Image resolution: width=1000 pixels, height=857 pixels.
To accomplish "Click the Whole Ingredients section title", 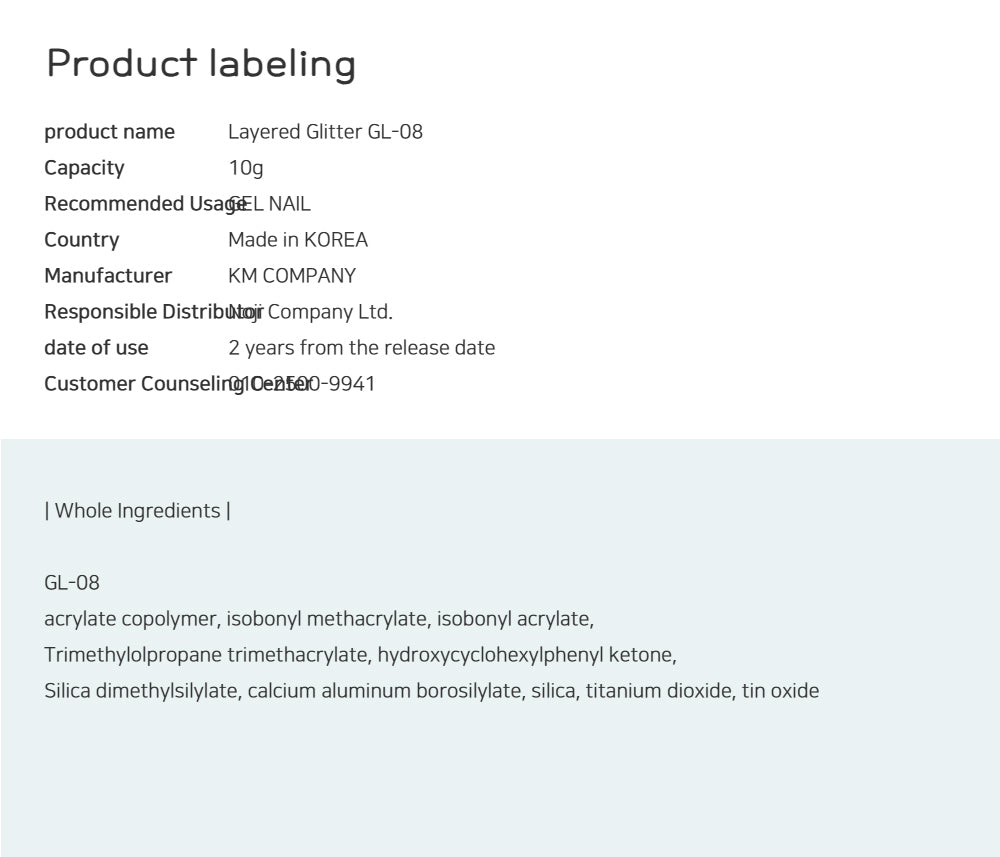I will [x=138, y=511].
